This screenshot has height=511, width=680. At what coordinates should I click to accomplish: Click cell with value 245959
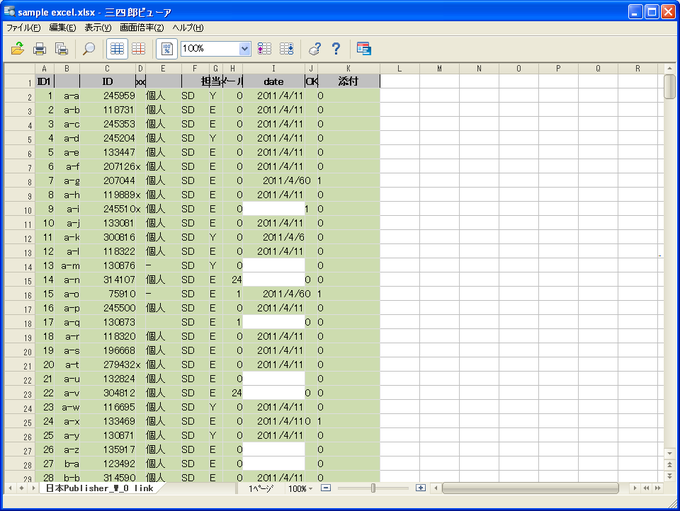click(x=108, y=95)
